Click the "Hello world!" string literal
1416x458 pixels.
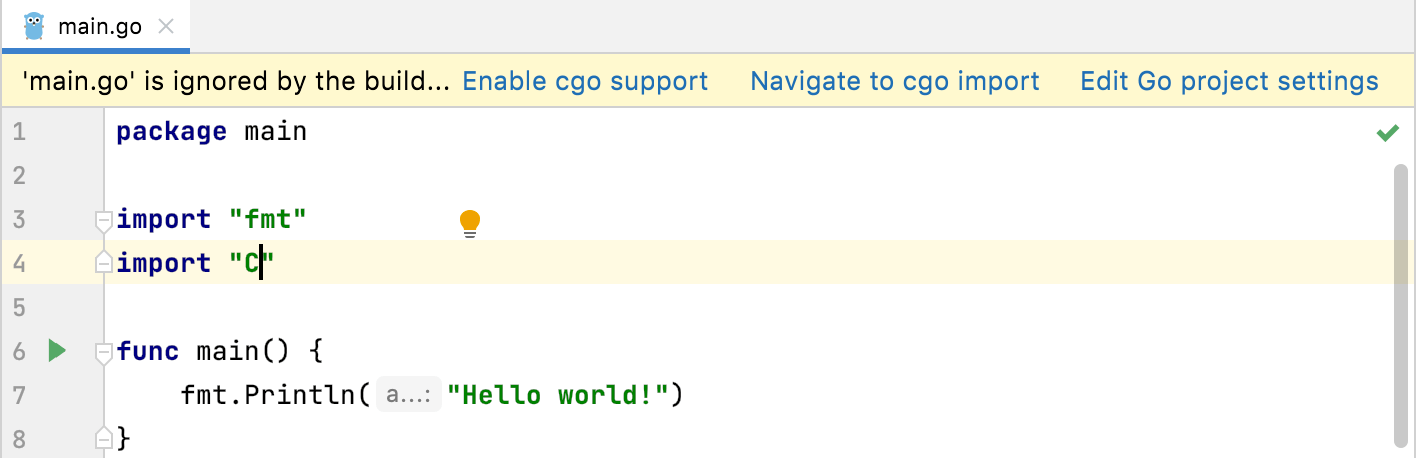click(556, 395)
